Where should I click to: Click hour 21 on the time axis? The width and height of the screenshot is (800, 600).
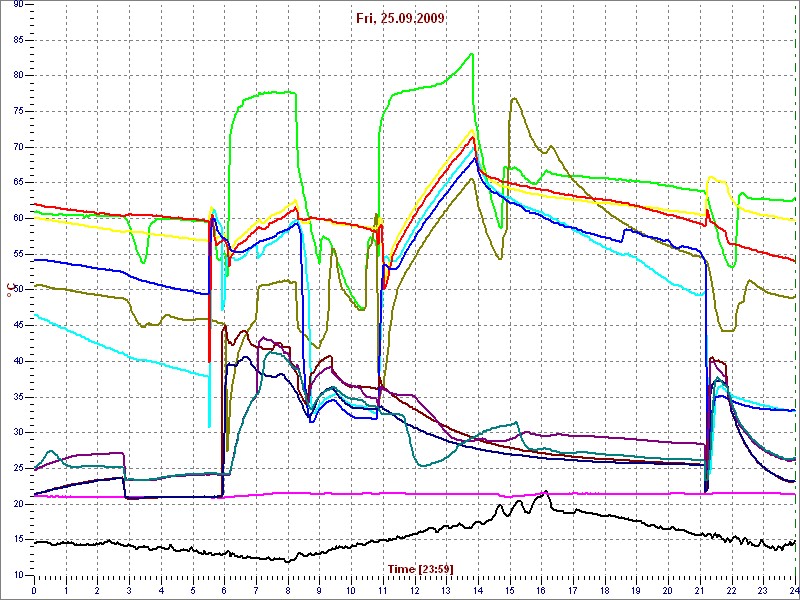(699, 589)
